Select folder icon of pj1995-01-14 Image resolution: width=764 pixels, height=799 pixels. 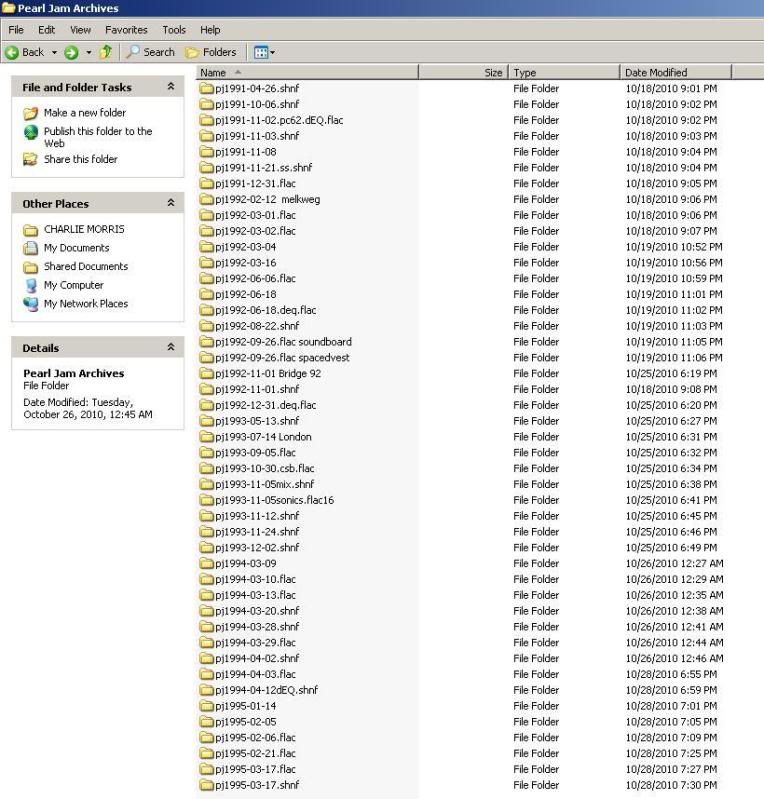pos(206,706)
